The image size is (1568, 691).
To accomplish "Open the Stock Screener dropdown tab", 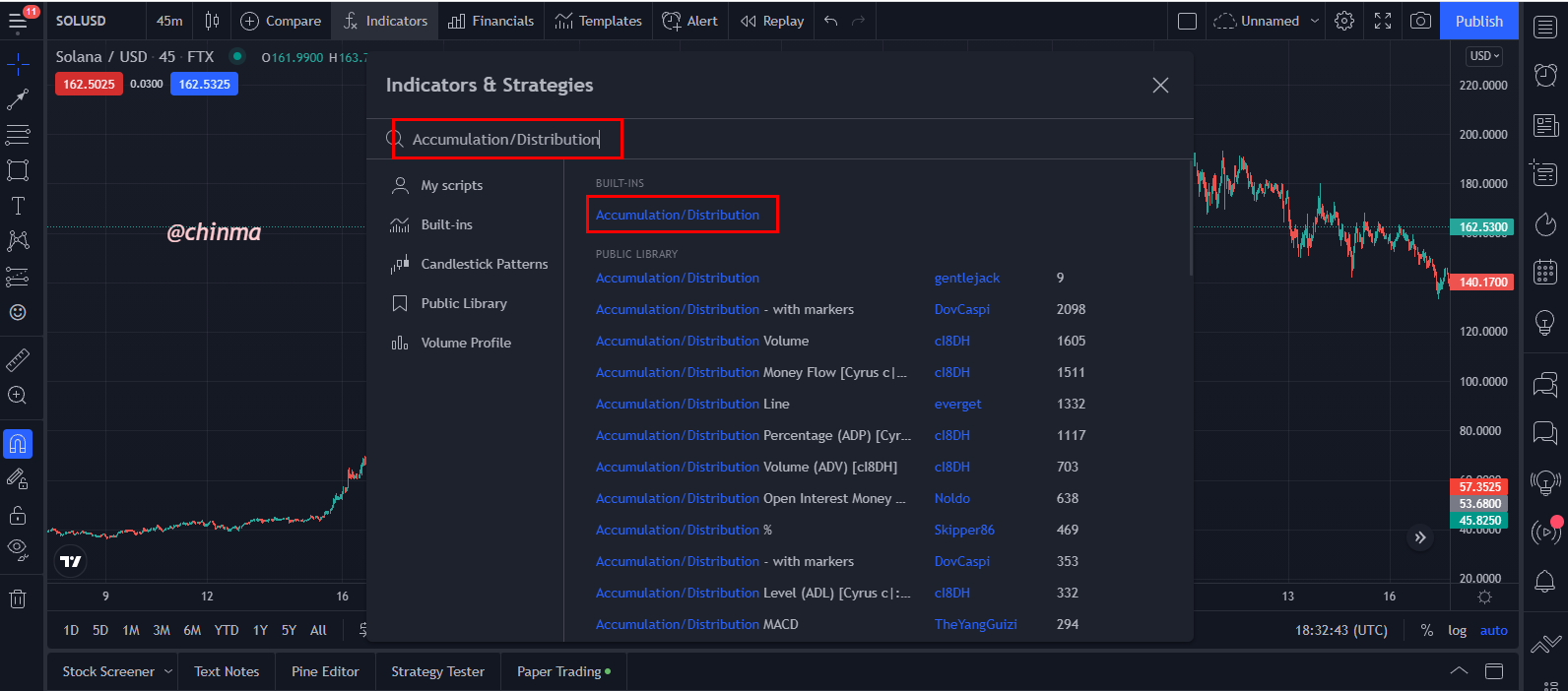I will [x=116, y=671].
